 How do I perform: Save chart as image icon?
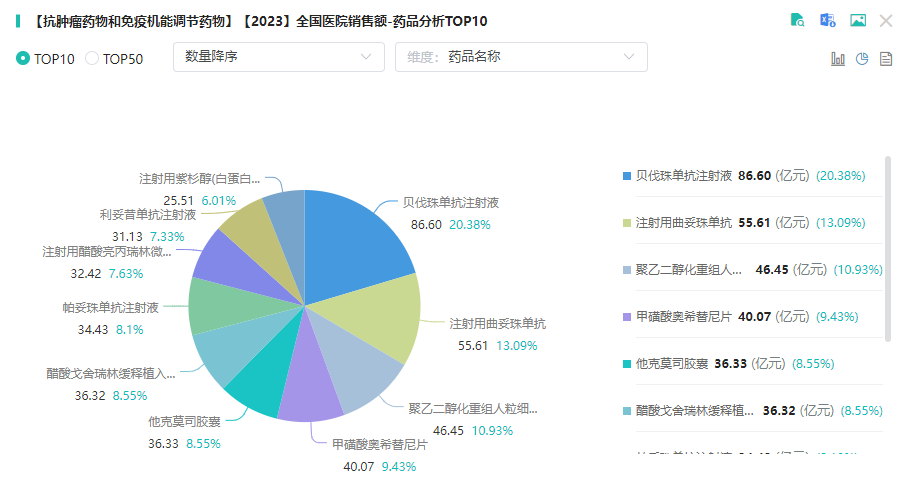[x=857, y=21]
